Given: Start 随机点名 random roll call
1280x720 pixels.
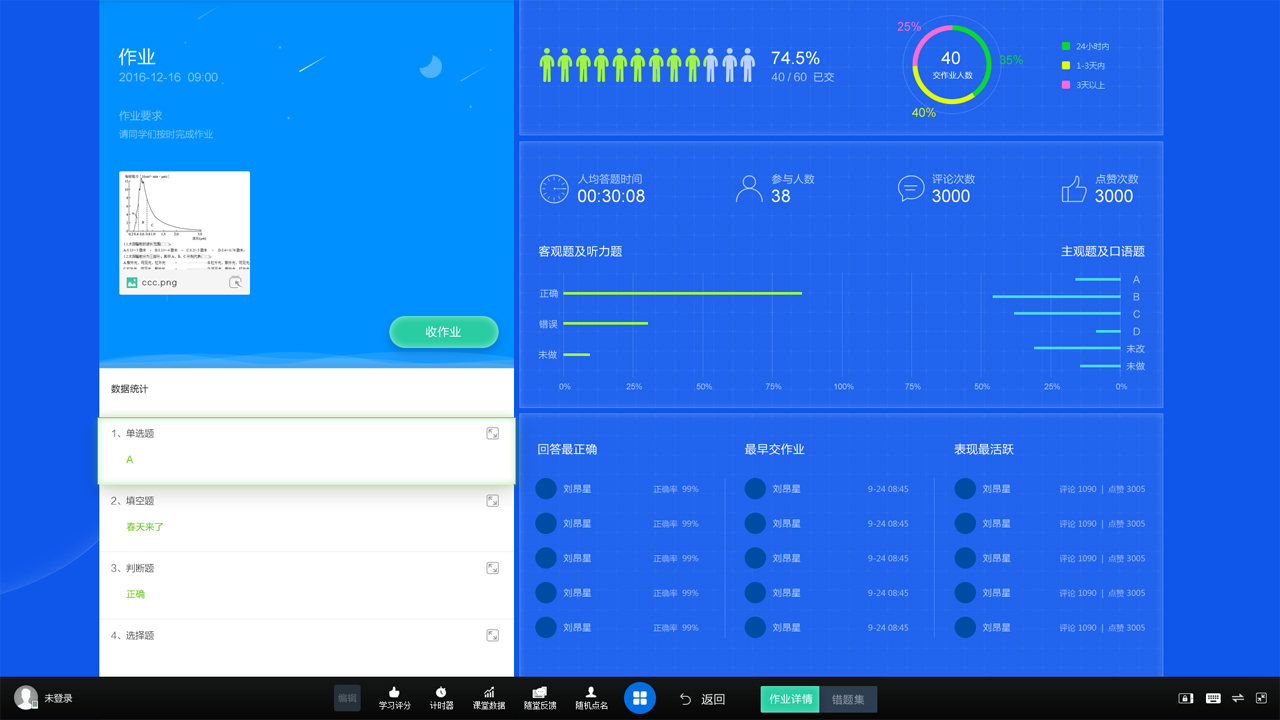Looking at the screenshot, I should (x=590, y=698).
